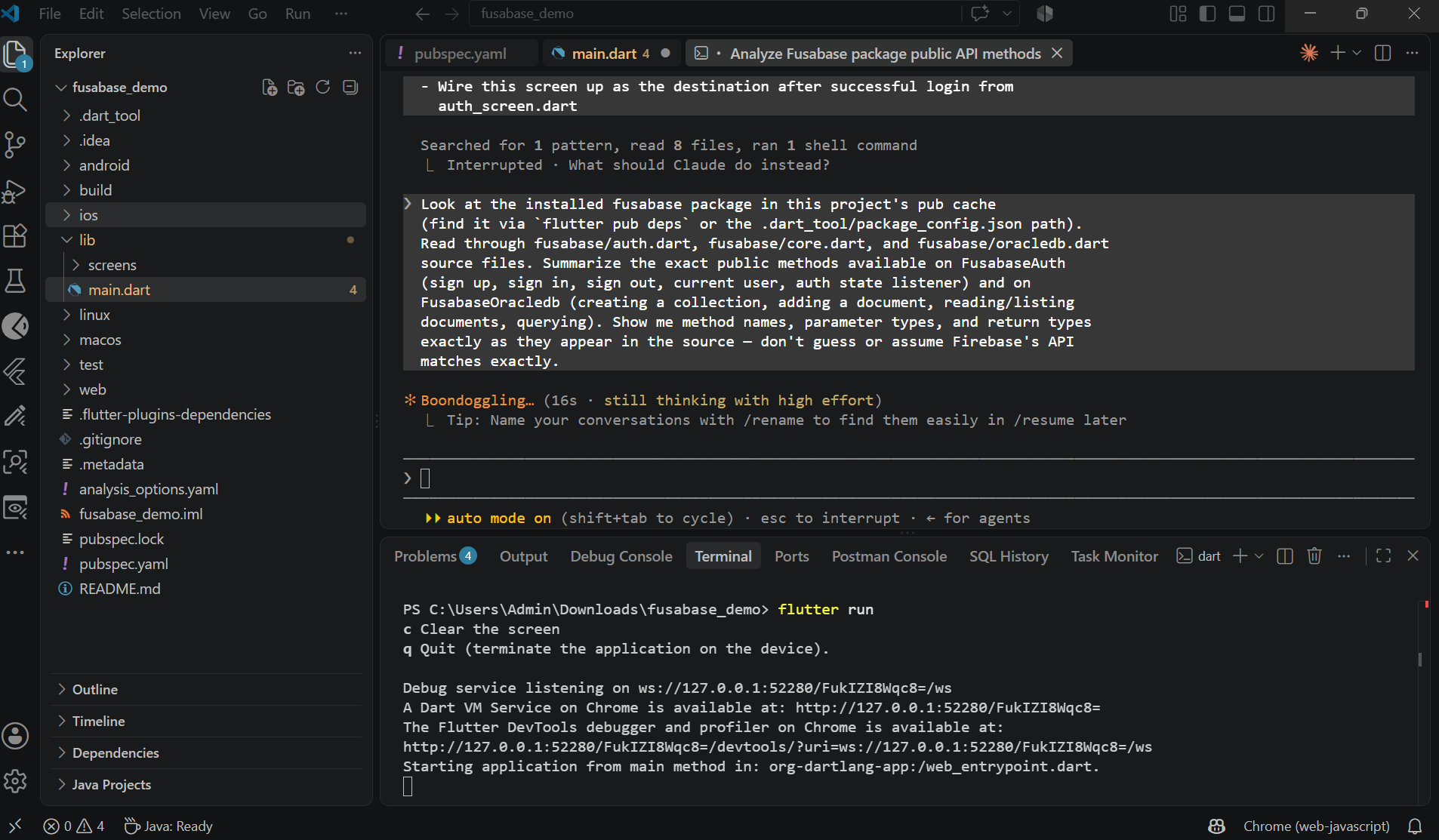Switch to the Debug Console tab

tap(621, 556)
